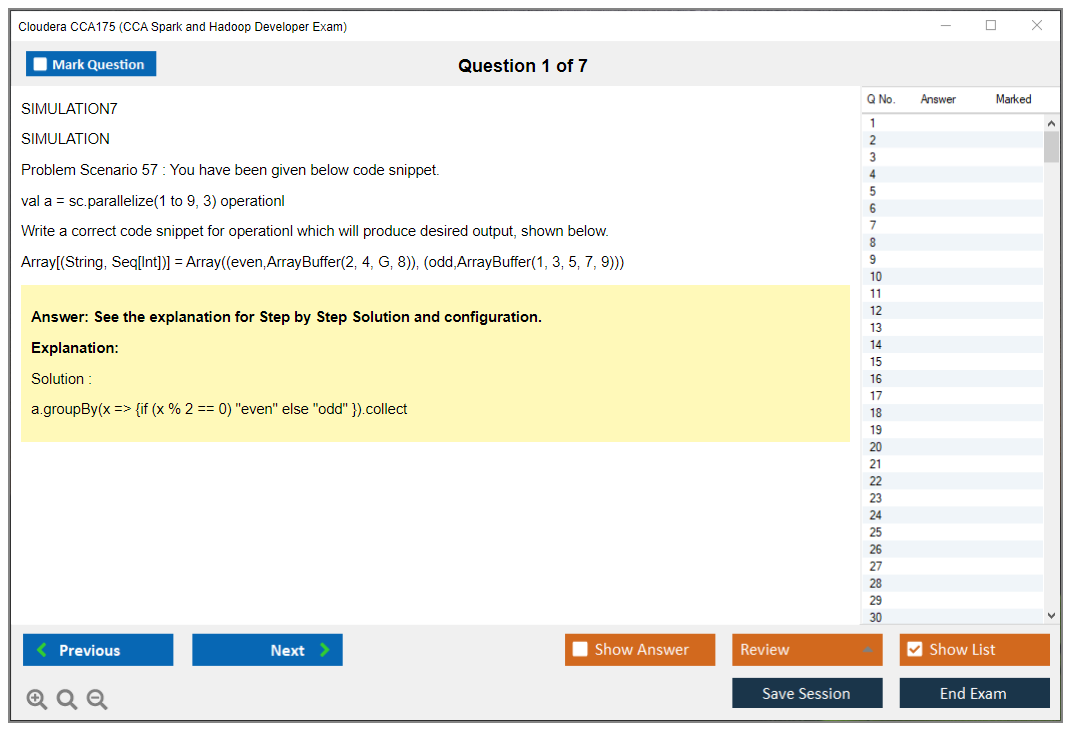The image size is (1075, 735).
Task: Click the zoom reset magnifier icon
Action: (x=67, y=700)
